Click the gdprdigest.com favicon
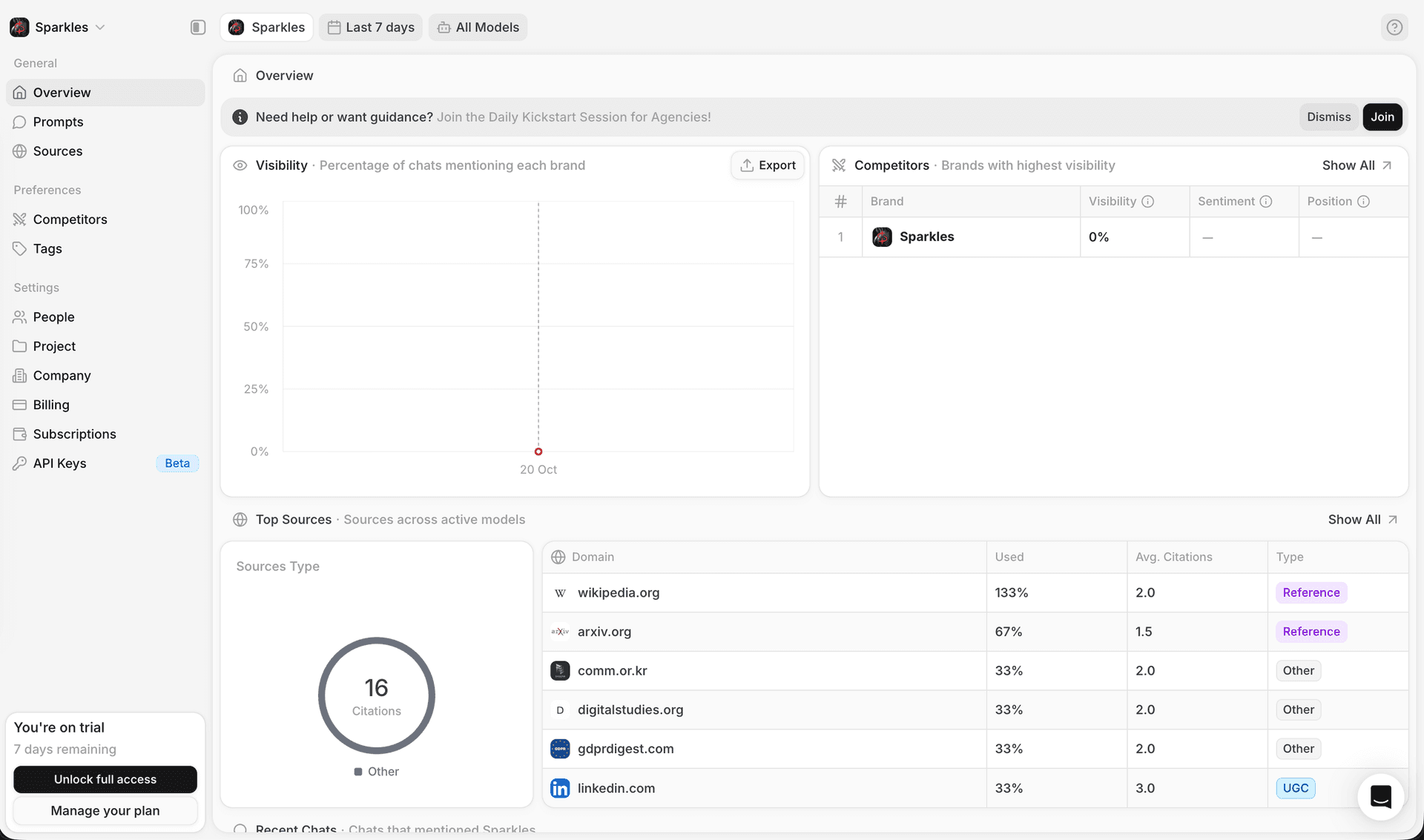 click(560, 749)
